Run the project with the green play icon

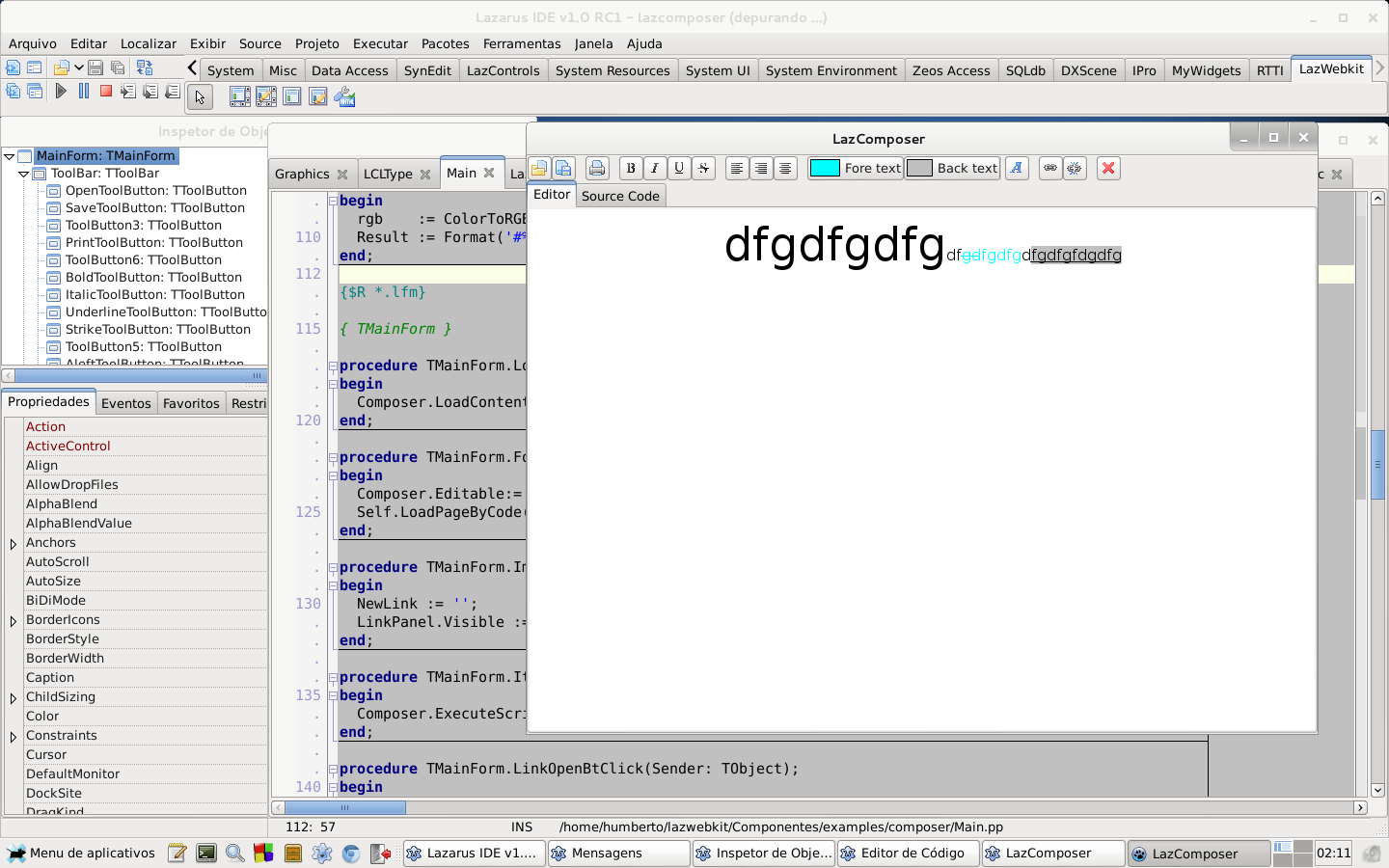60,91
